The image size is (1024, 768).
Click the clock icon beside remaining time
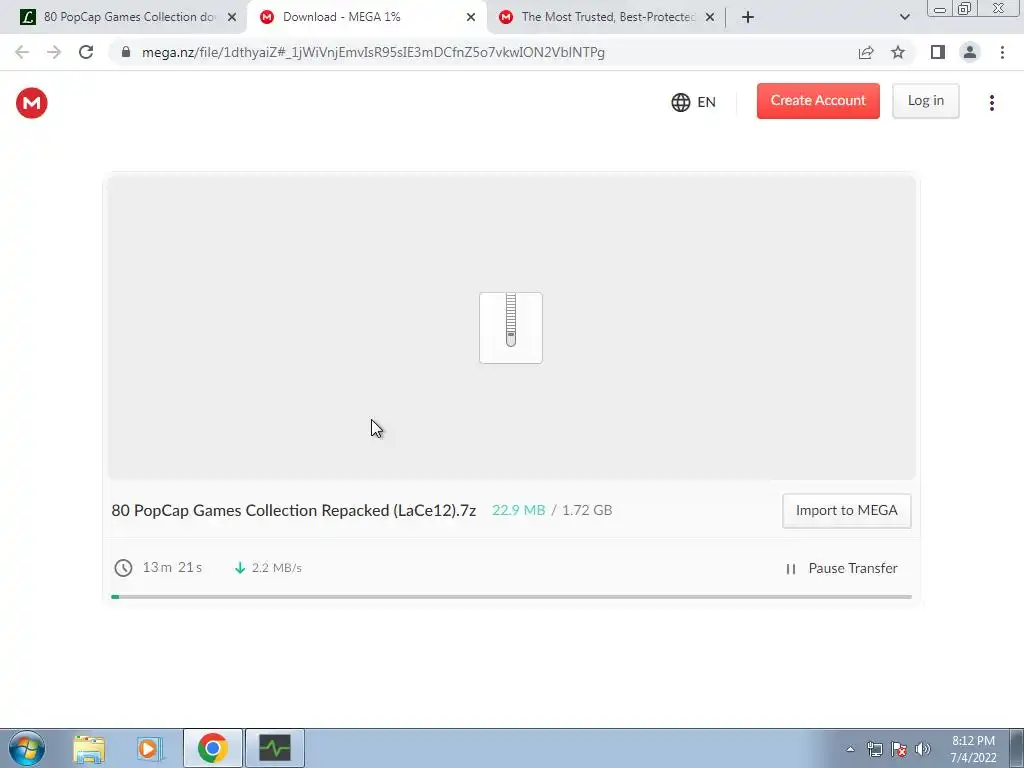click(x=123, y=568)
